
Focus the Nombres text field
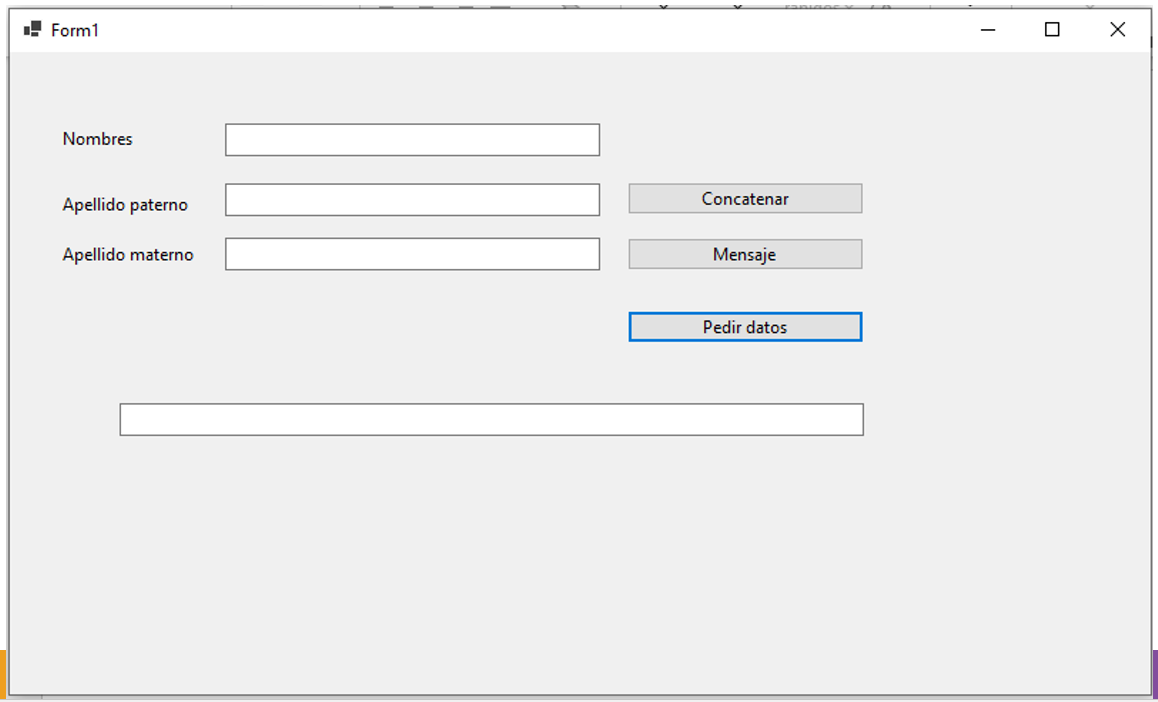(412, 140)
